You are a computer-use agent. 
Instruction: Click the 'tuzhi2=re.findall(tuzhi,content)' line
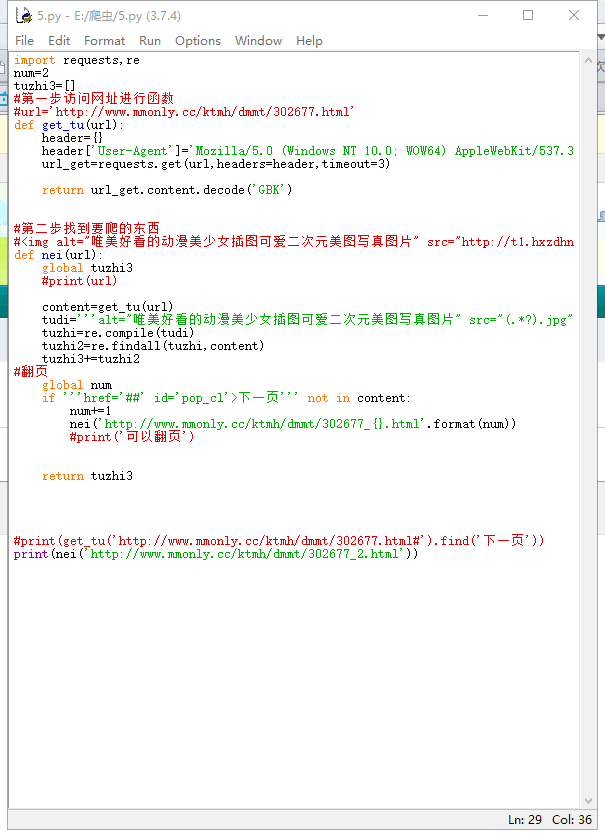(153, 346)
